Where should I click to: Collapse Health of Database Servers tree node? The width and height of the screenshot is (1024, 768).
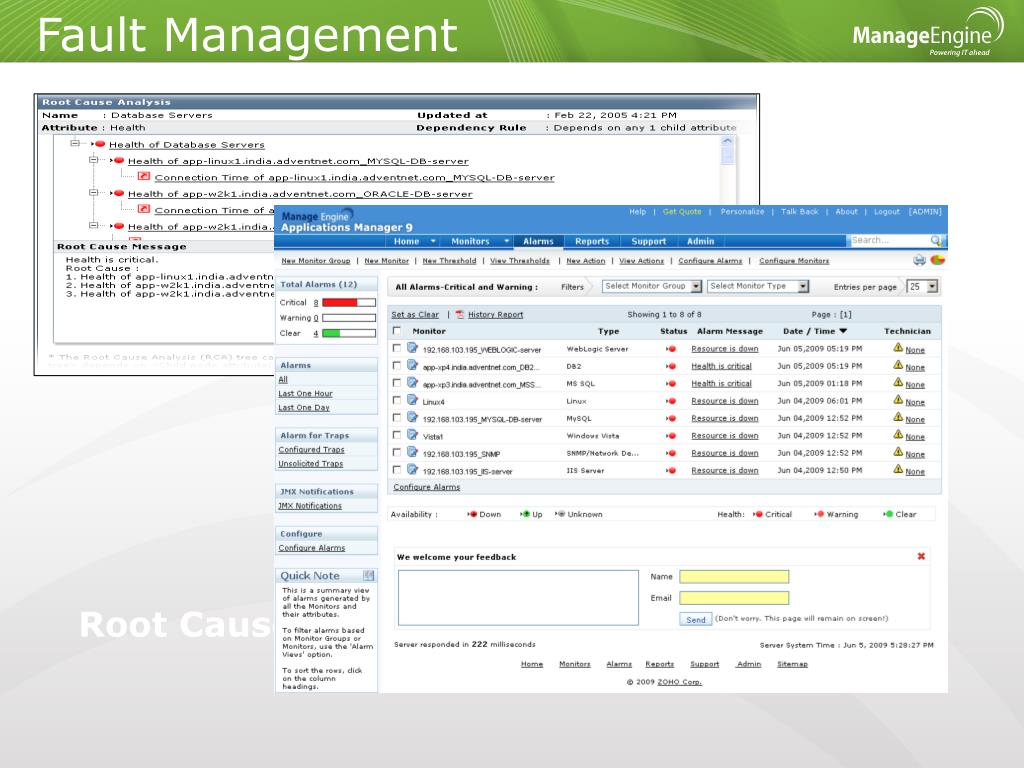(x=75, y=143)
